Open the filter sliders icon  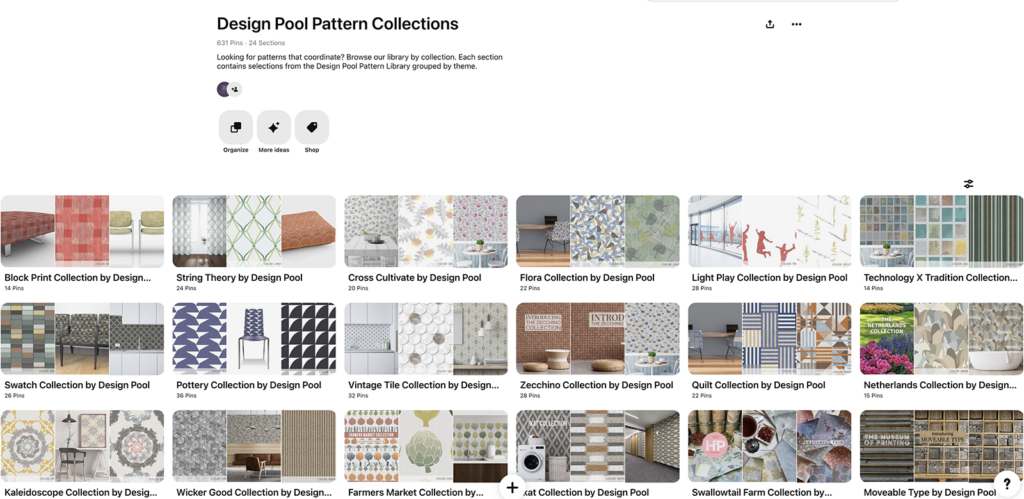click(x=968, y=184)
